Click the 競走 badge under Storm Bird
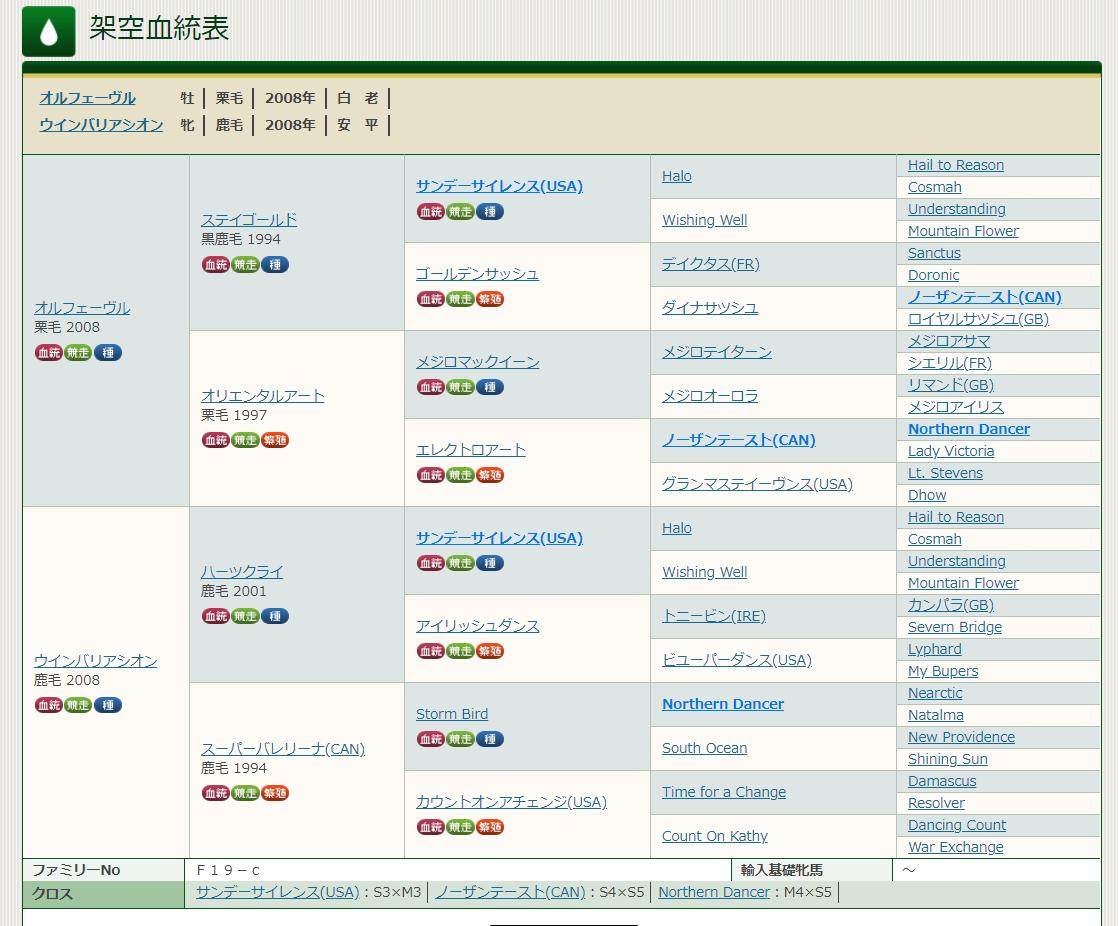This screenshot has height=926, width=1118. (460, 739)
